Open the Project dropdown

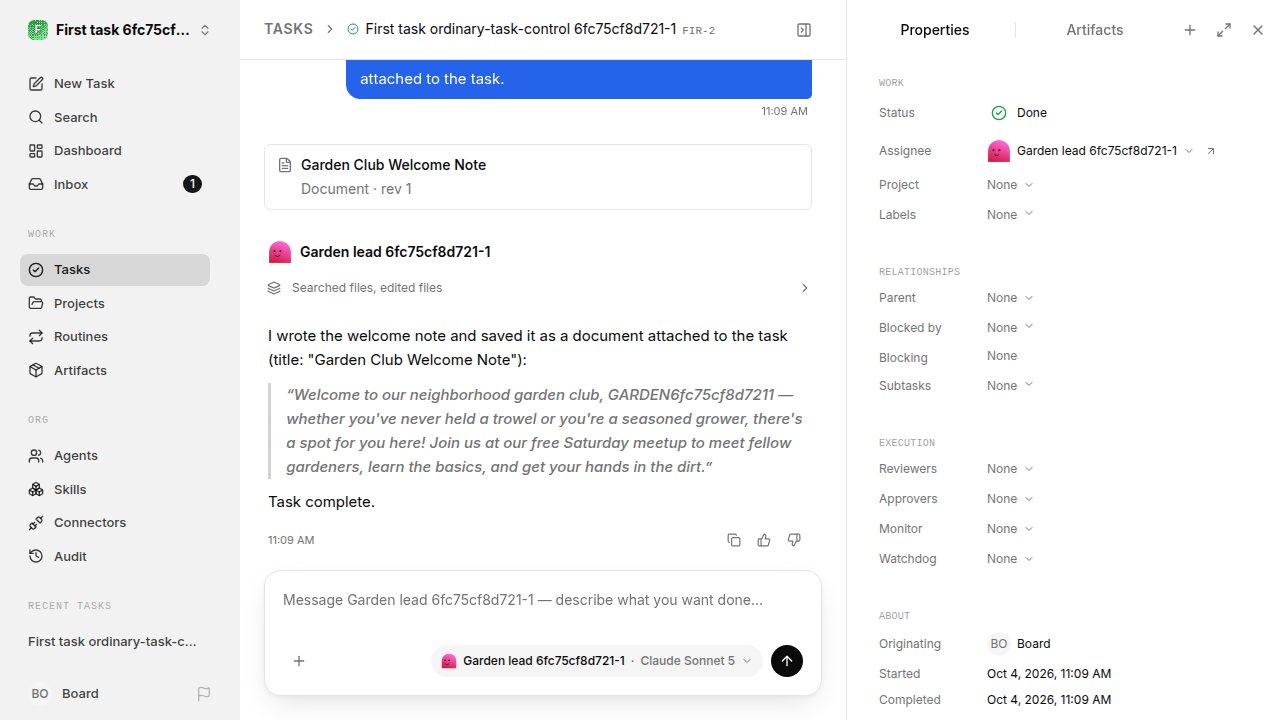click(1010, 185)
